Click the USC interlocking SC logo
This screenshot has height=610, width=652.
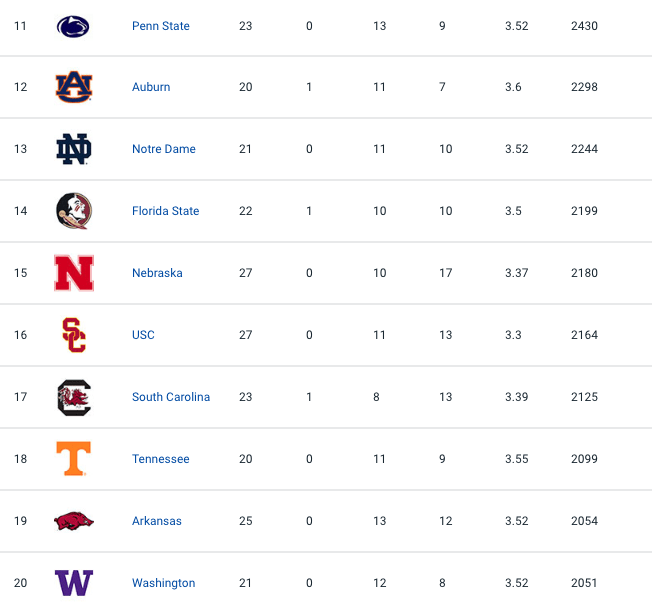tap(74, 335)
